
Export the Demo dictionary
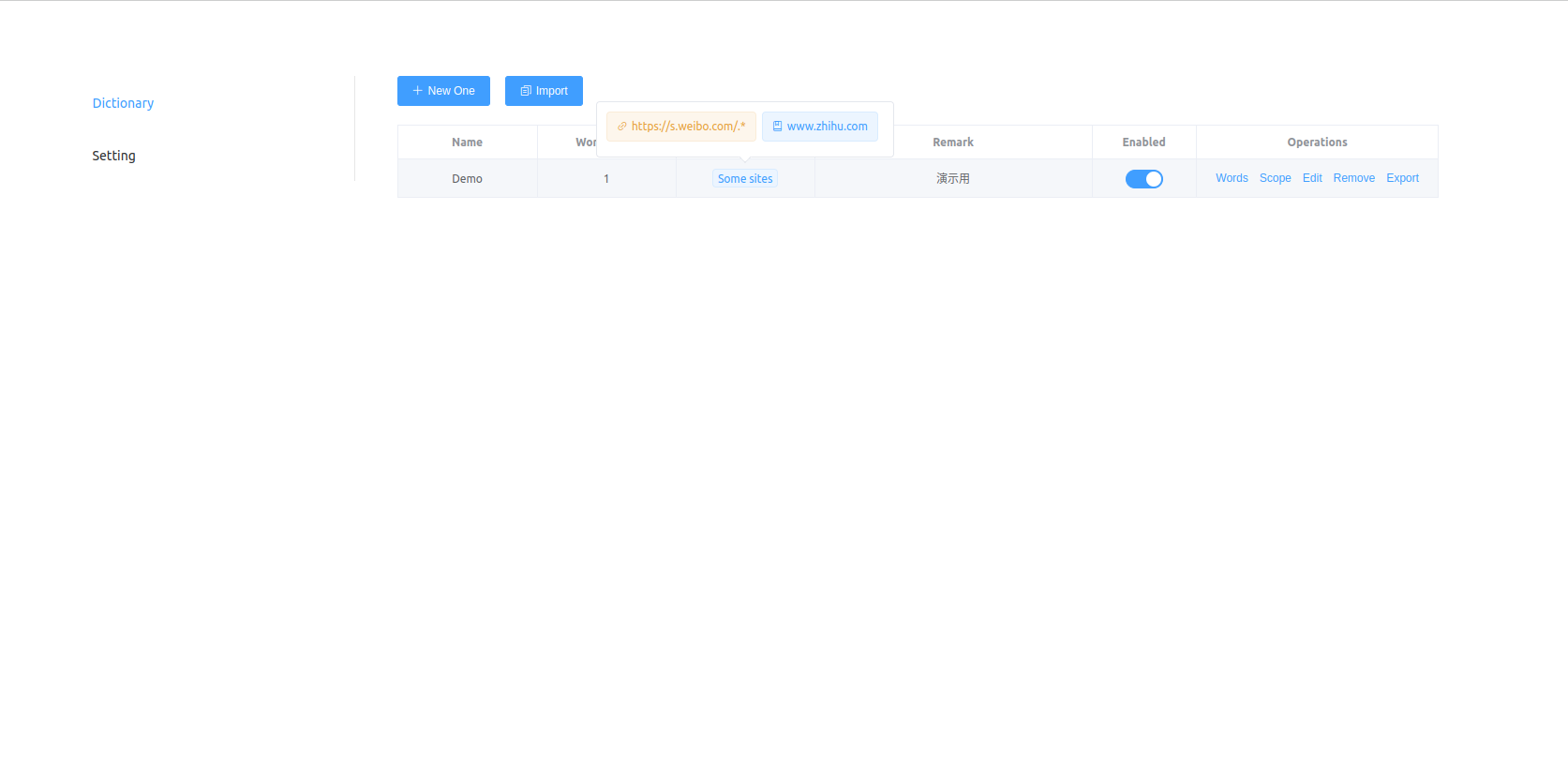pos(1402,178)
